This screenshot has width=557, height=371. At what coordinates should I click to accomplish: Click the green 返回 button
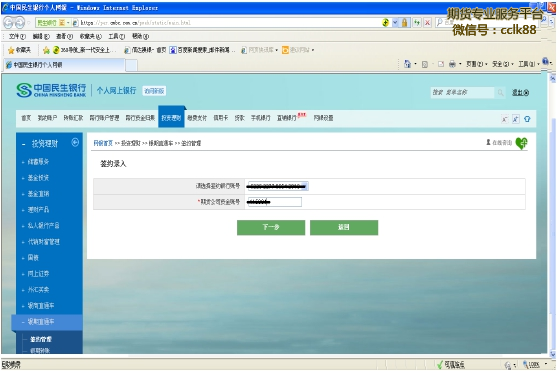(x=344, y=227)
